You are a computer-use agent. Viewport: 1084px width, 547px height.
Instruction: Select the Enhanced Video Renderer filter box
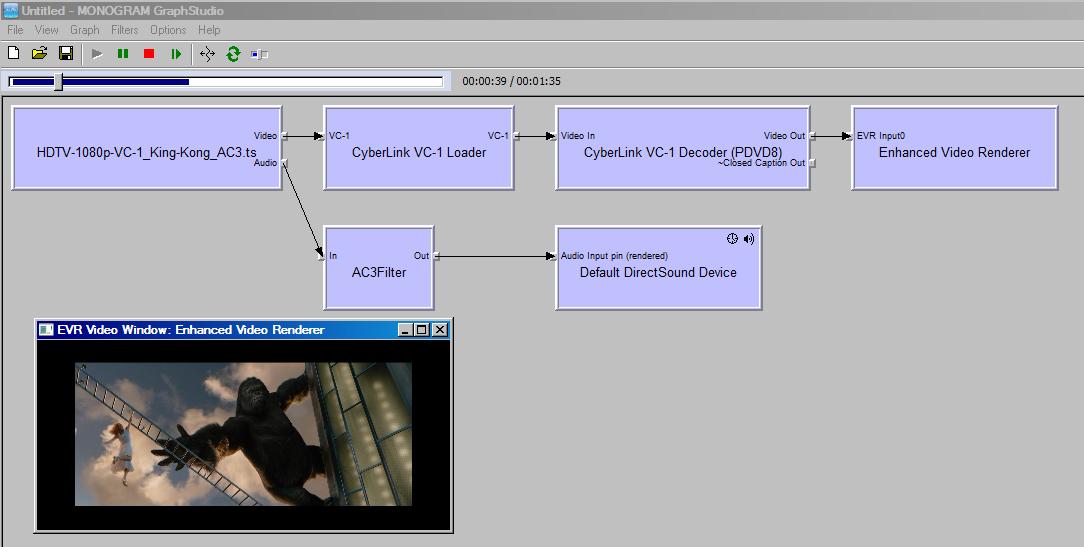click(x=954, y=147)
